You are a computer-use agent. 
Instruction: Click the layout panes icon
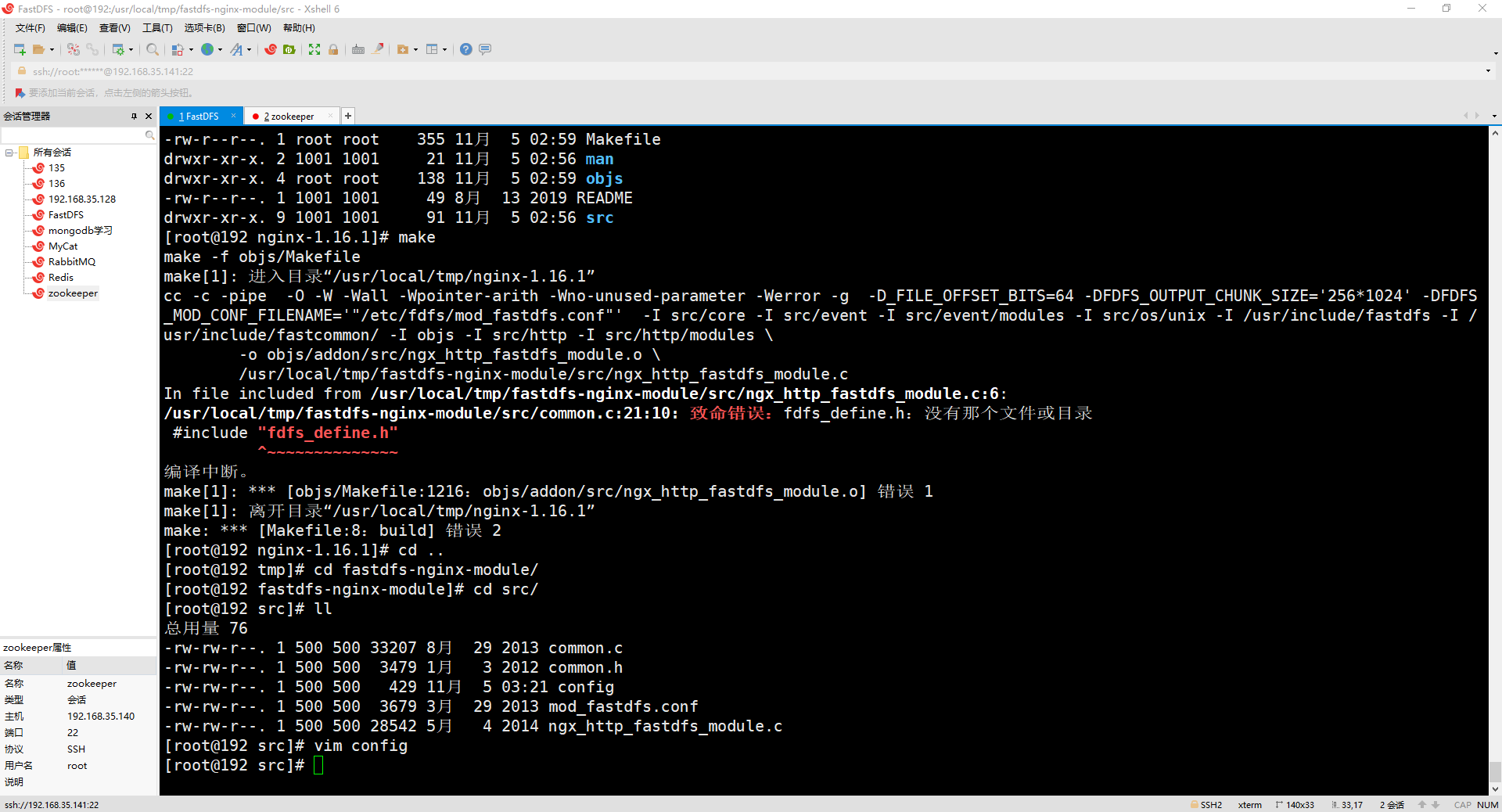tap(432, 49)
